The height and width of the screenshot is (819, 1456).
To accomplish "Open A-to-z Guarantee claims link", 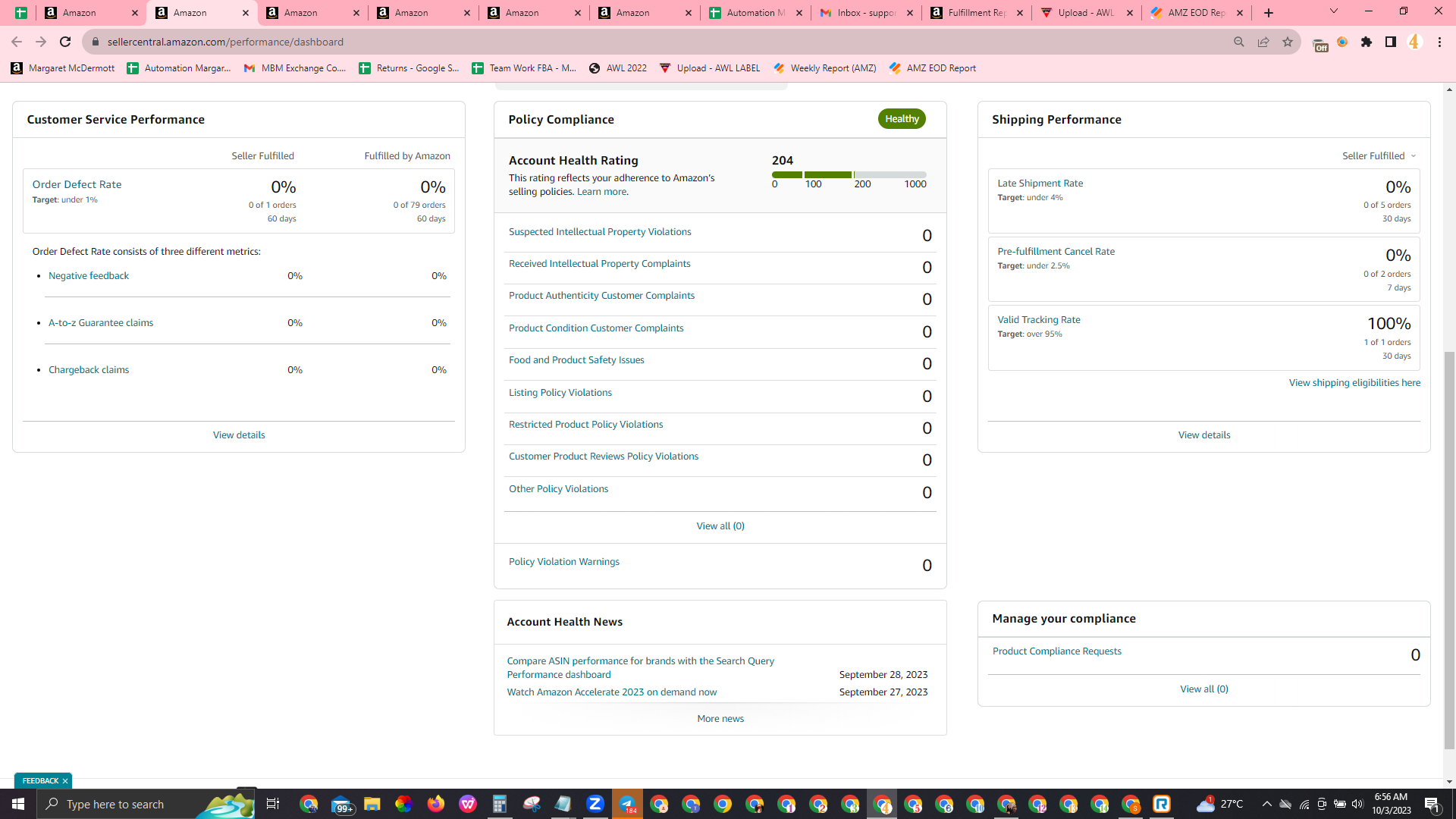I will pyautogui.click(x=101, y=322).
